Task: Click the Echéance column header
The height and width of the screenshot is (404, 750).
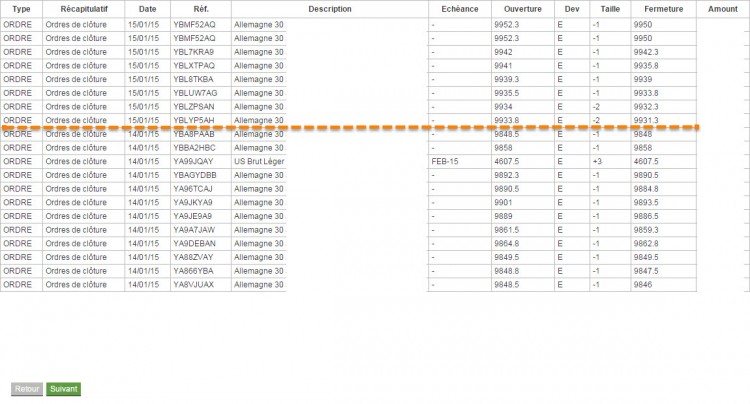Action: pyautogui.click(x=460, y=9)
